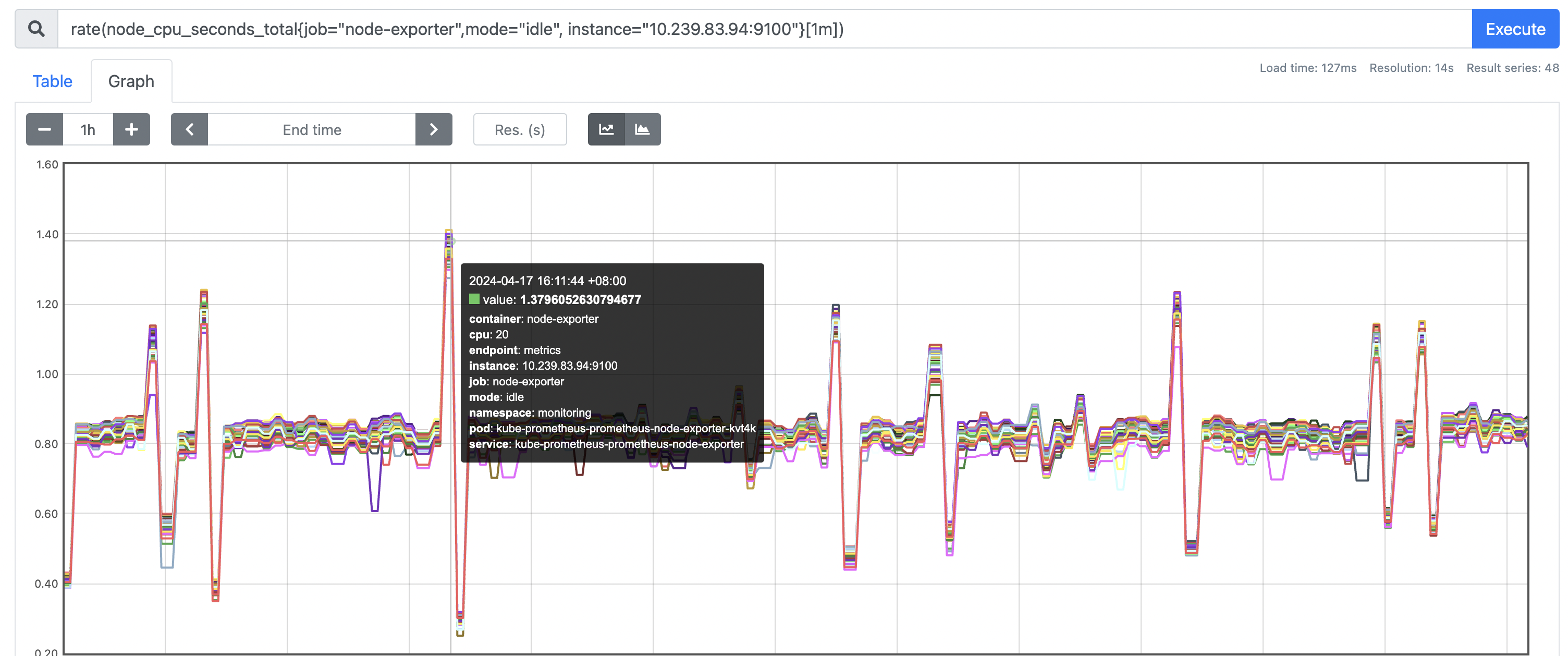The height and width of the screenshot is (656, 1568).
Task: Click the 1h range duration field
Action: (88, 129)
